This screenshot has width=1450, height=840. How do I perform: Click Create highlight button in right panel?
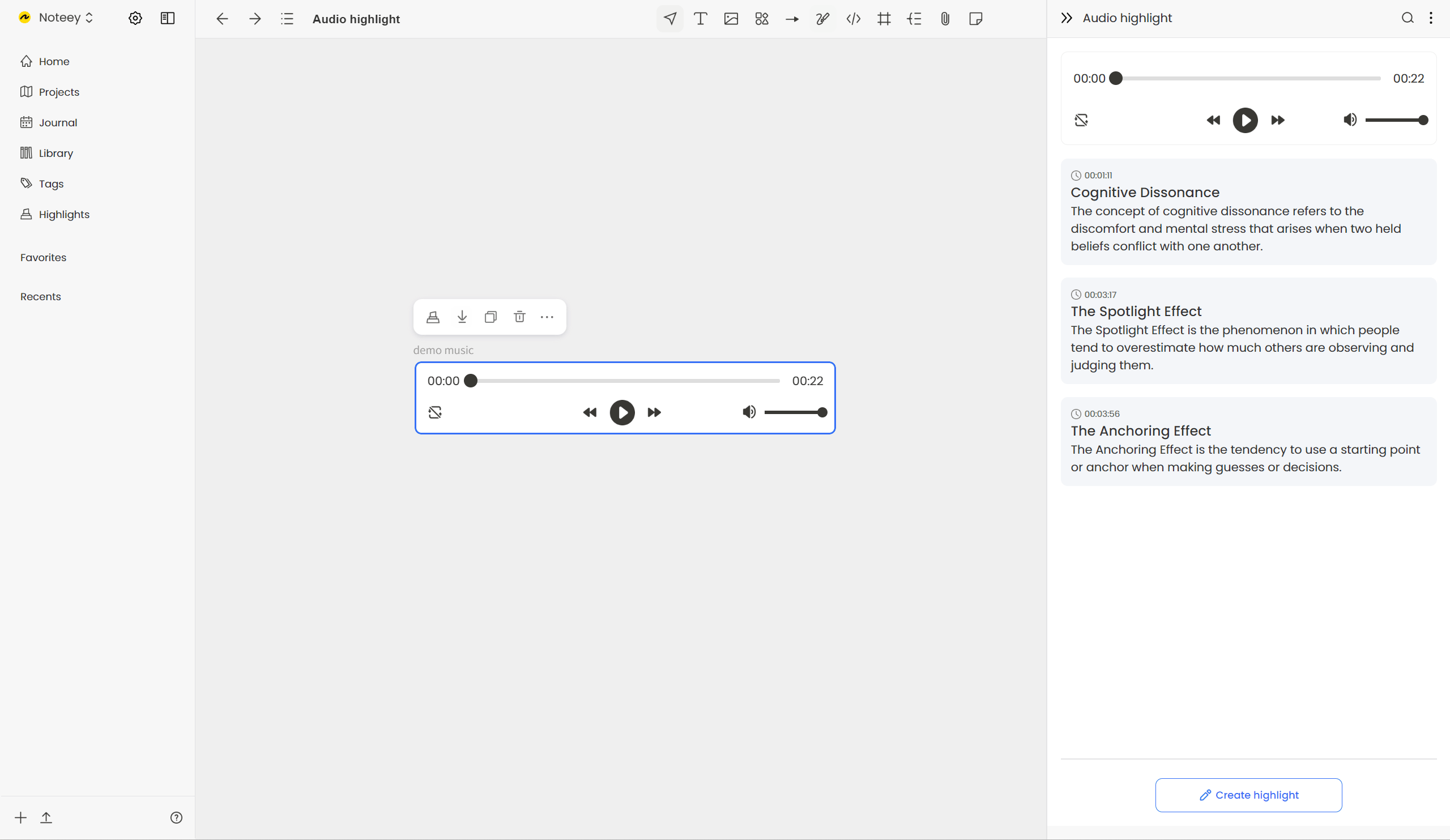click(x=1248, y=795)
